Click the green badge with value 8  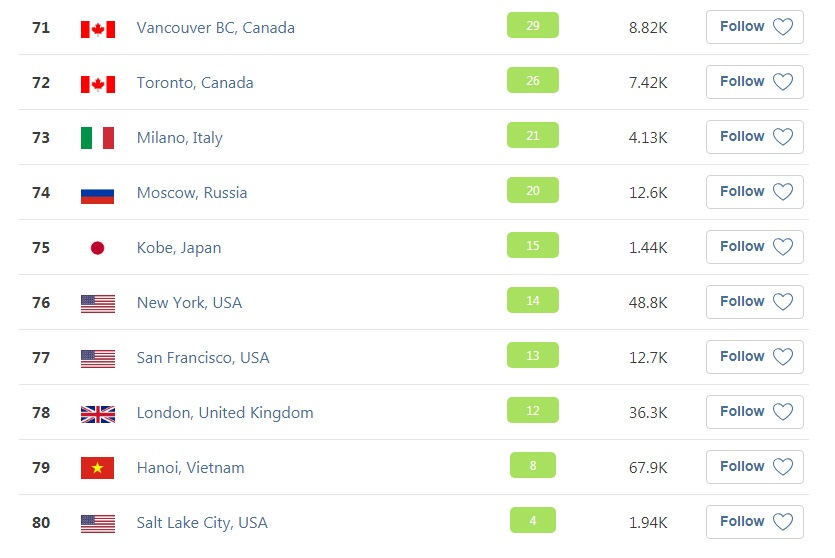(x=533, y=465)
